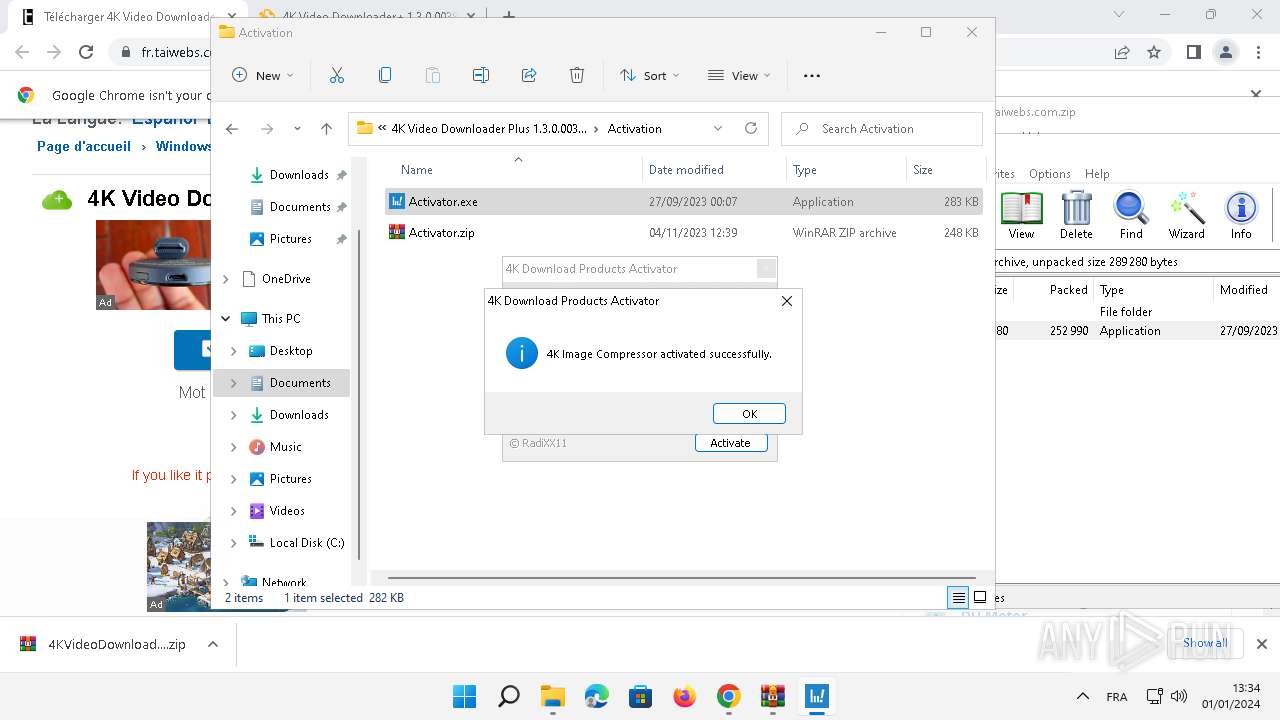Screen dimensions: 1280x720
Task: Open WinRAR View tool
Action: tap(1021, 216)
